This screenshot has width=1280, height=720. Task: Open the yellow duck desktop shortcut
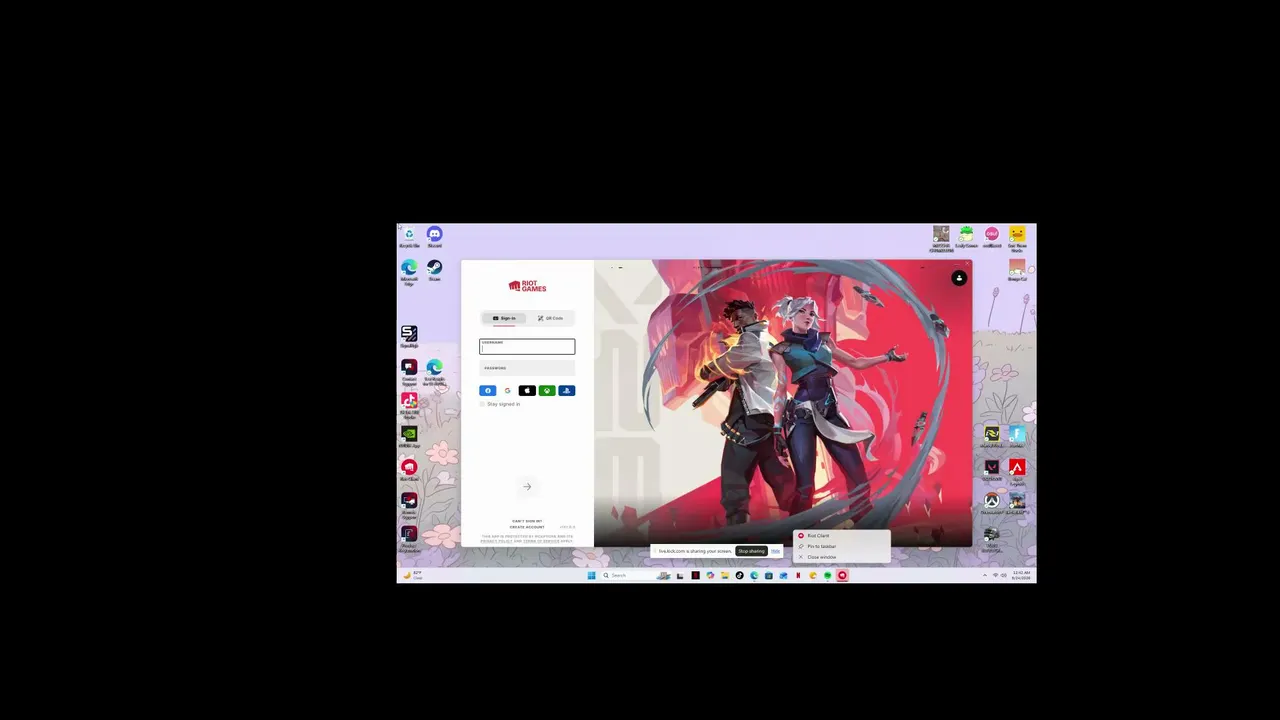1016,238
